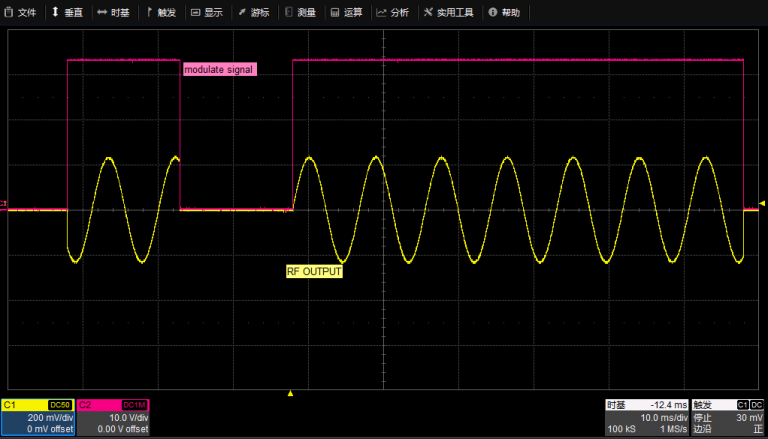Click the 触发 trigger flag icon

click(x=149, y=13)
